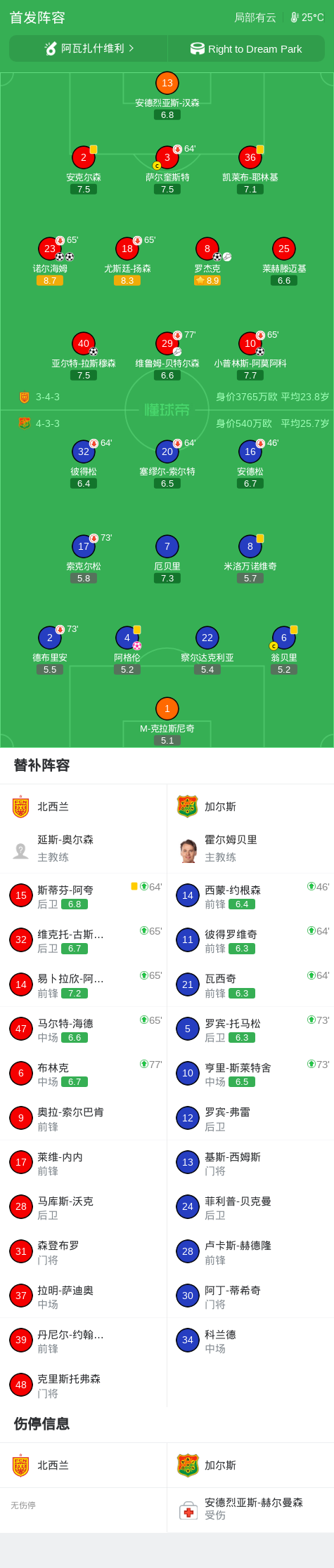The height and width of the screenshot is (1568, 334).
Task: Tap the whistle icon beside referee 阿瓦扎什维利
Action: (x=51, y=48)
